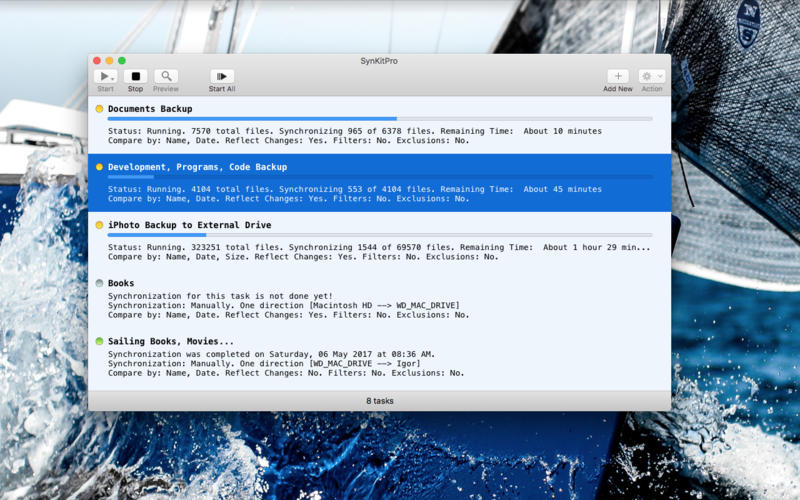Click the '8 tasks' status bar text

[x=380, y=401]
